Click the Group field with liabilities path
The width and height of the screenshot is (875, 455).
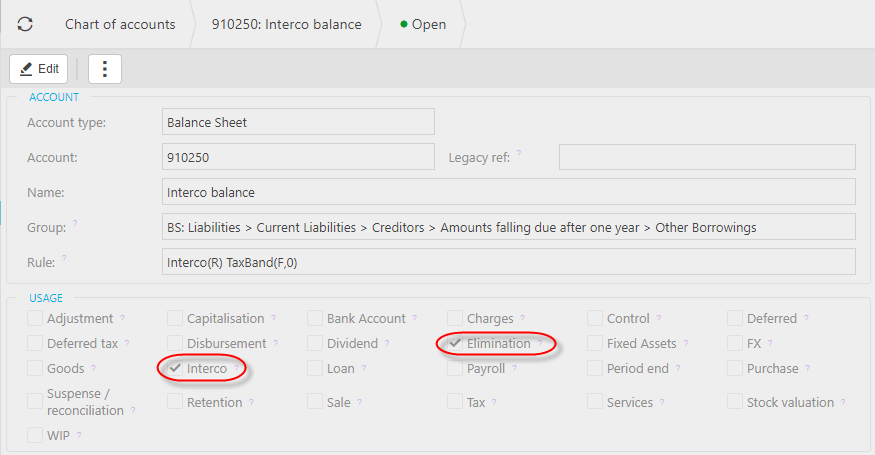click(508, 227)
